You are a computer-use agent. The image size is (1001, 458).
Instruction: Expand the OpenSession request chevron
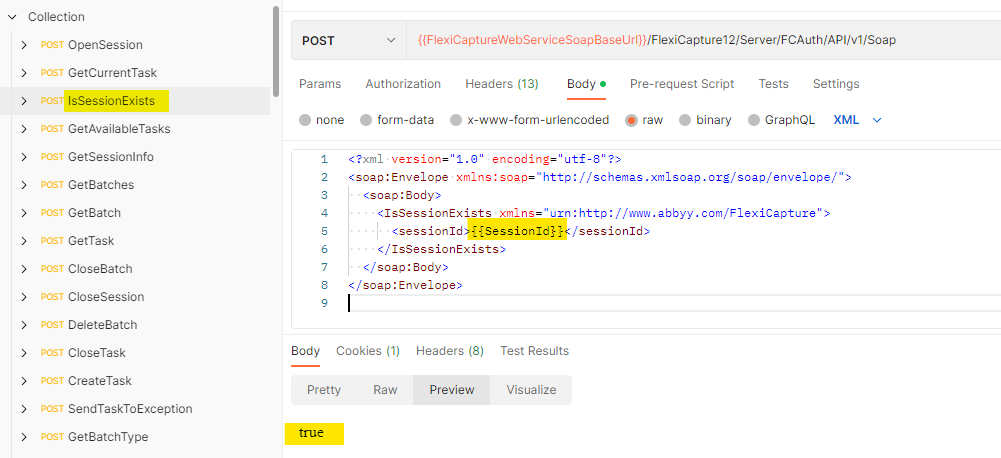[x=24, y=45]
